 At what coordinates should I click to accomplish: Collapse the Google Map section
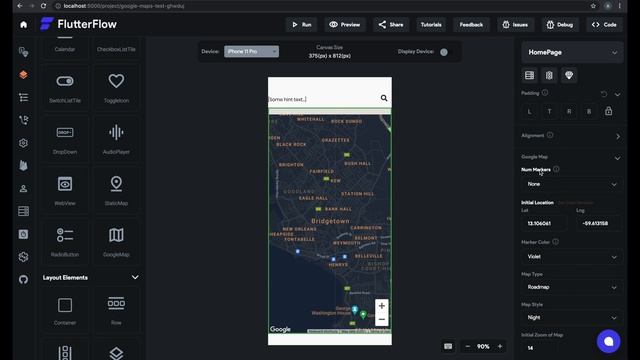point(618,158)
